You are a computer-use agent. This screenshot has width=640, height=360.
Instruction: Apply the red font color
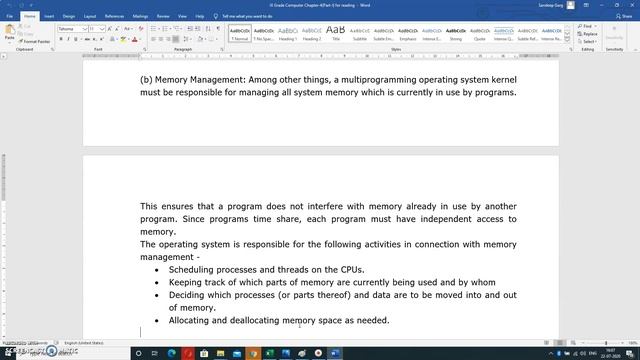point(135,39)
